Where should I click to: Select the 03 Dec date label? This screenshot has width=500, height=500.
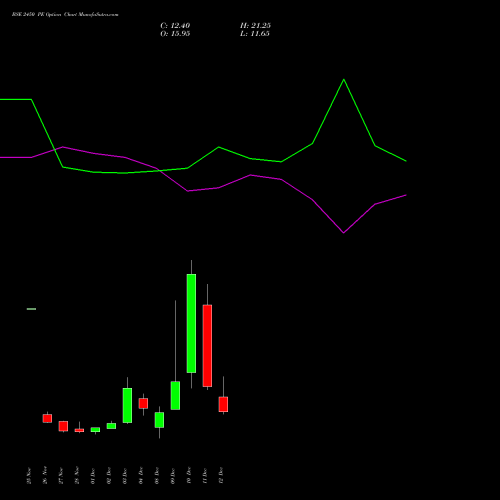[125, 476]
